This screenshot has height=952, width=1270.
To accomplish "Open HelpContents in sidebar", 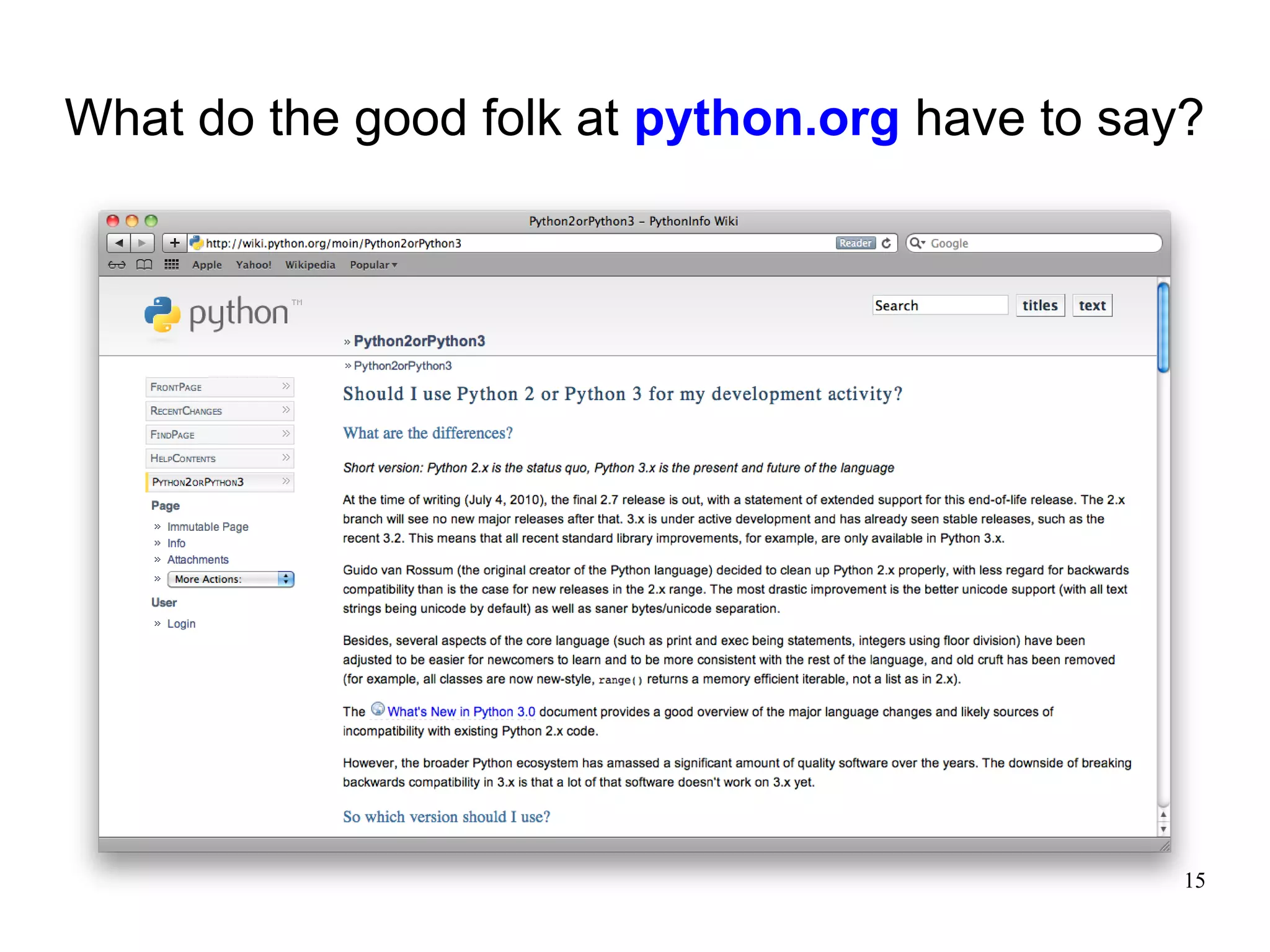I will pos(220,458).
